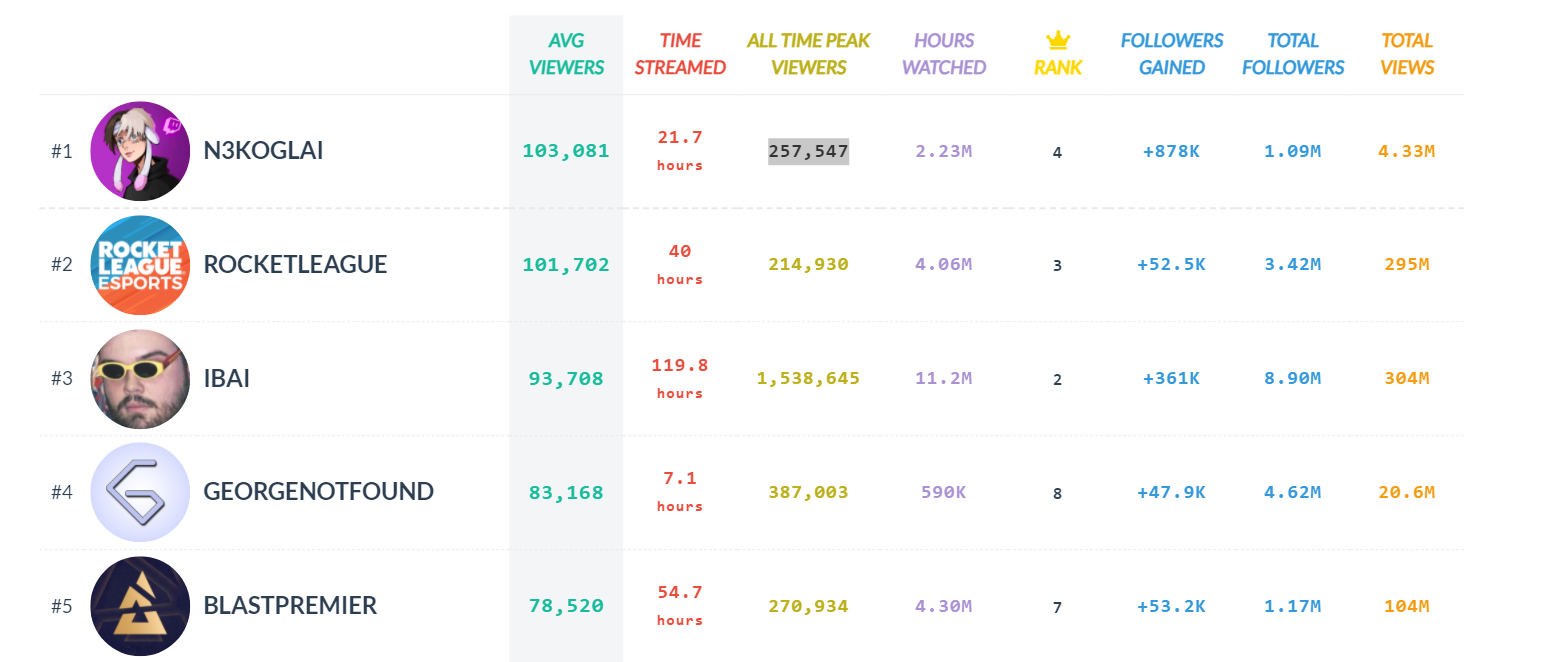Sort by Total Views column
Viewport: 1544px width, 662px height.
pos(1407,54)
